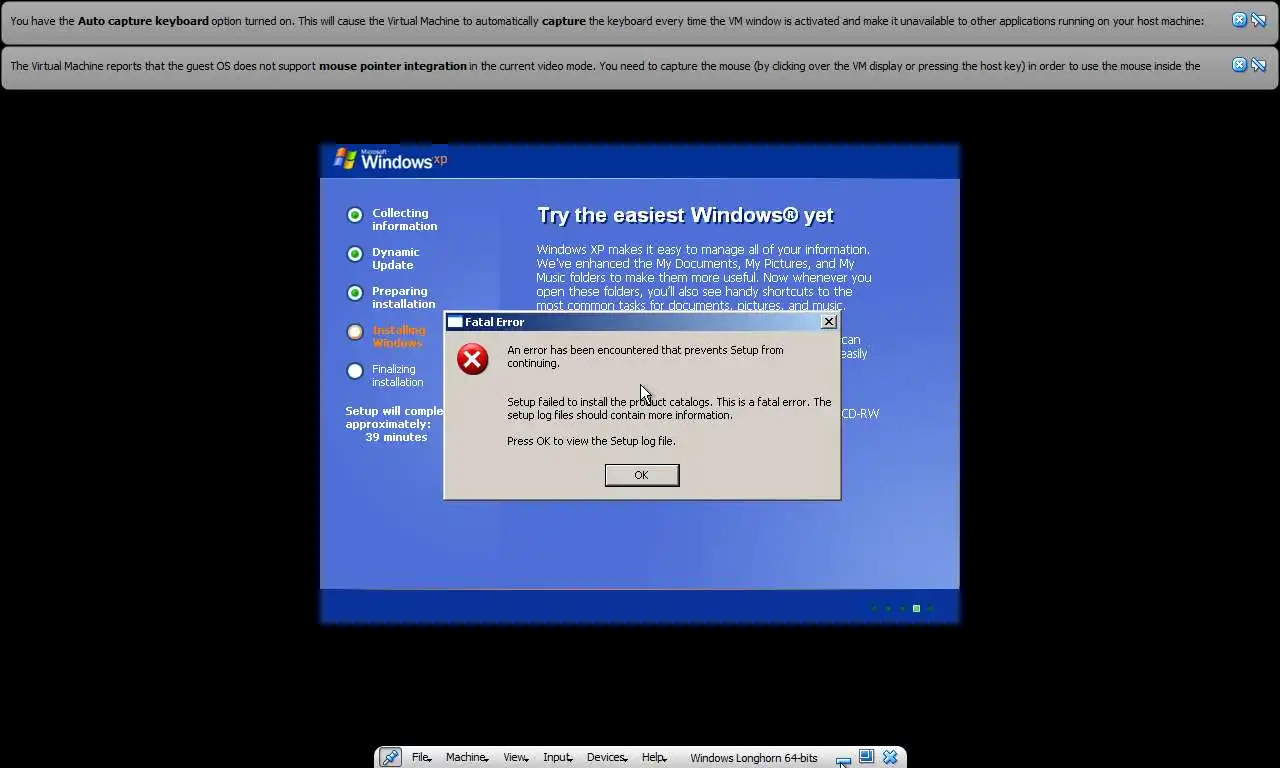Open the View menu in the mini toolbar
The image size is (1280, 768).
pos(515,757)
